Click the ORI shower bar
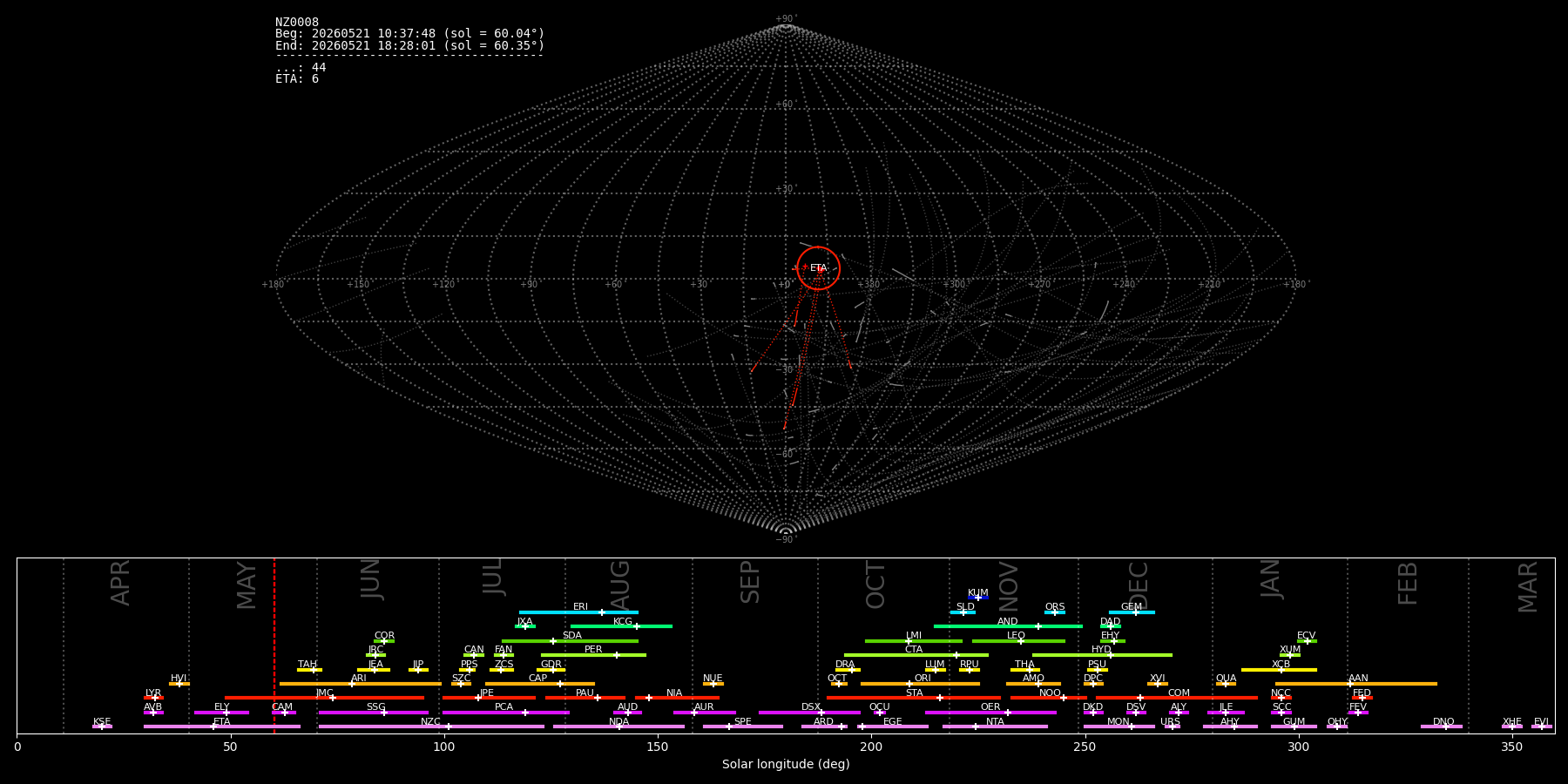This screenshot has width=1568, height=784. (920, 684)
